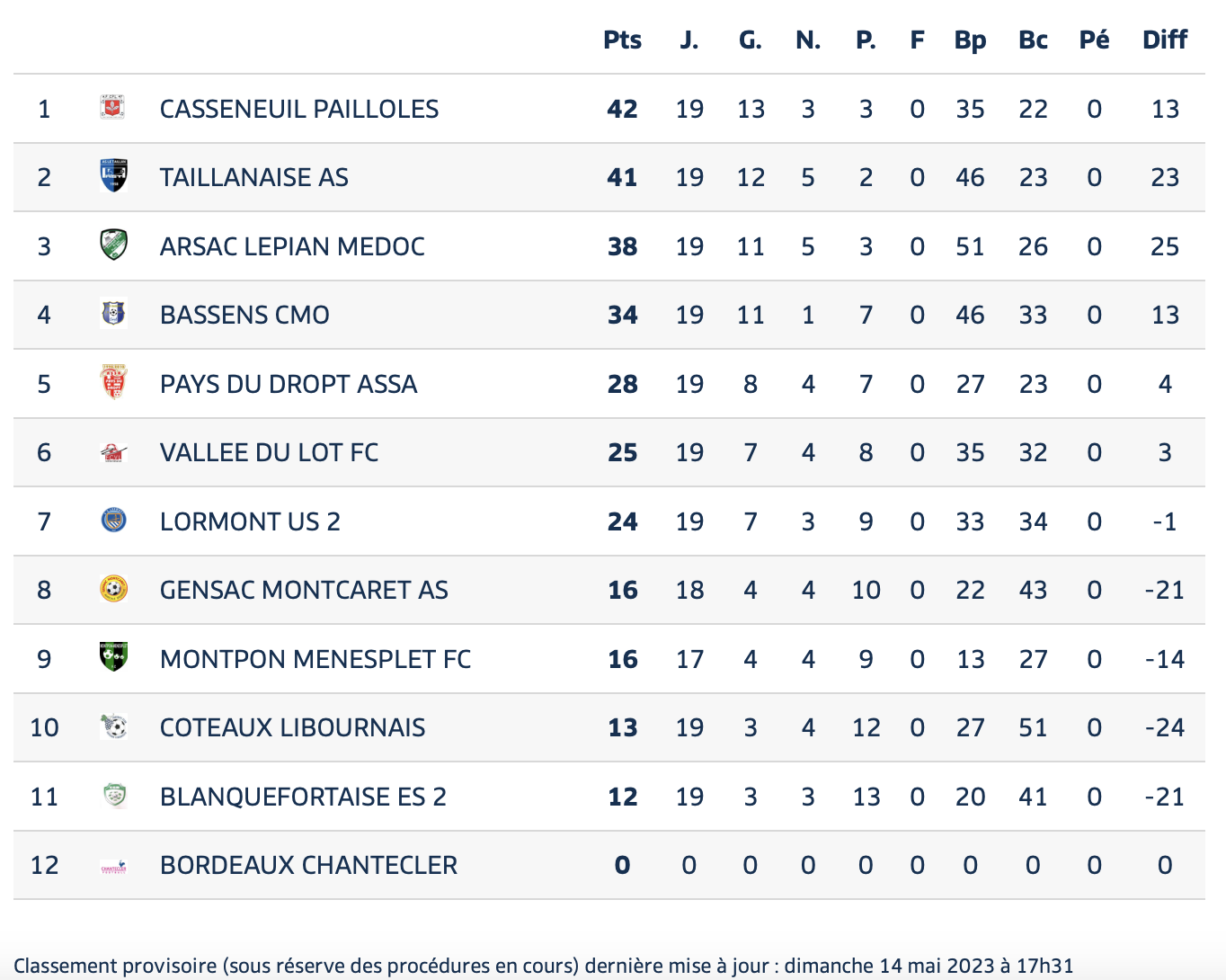The image size is (1226, 980).
Task: Select the Montpon Menesplet FC shield icon
Action: (113, 658)
